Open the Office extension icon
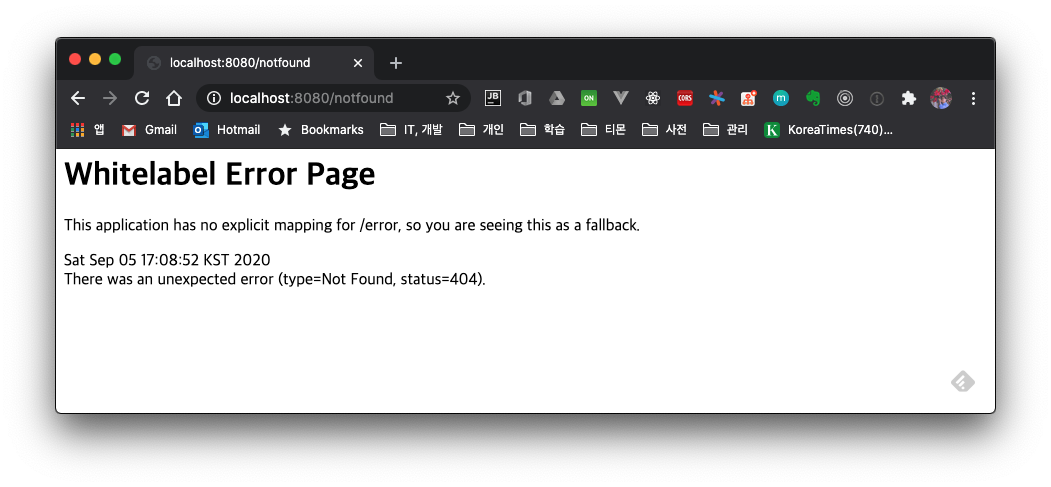1051x487 pixels. (524, 98)
